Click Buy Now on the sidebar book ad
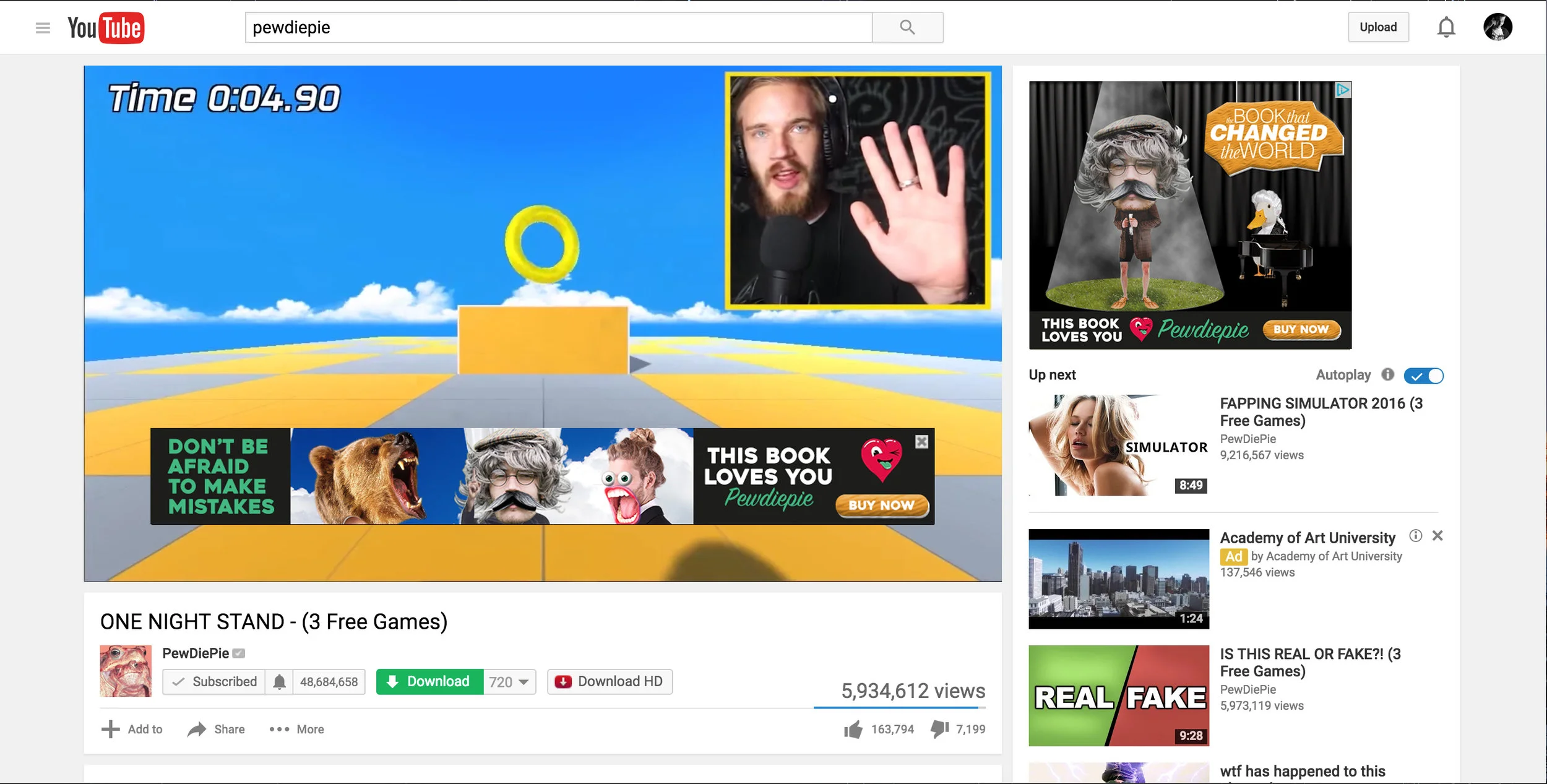Viewport: 1547px width, 784px height. pyautogui.click(x=1301, y=330)
